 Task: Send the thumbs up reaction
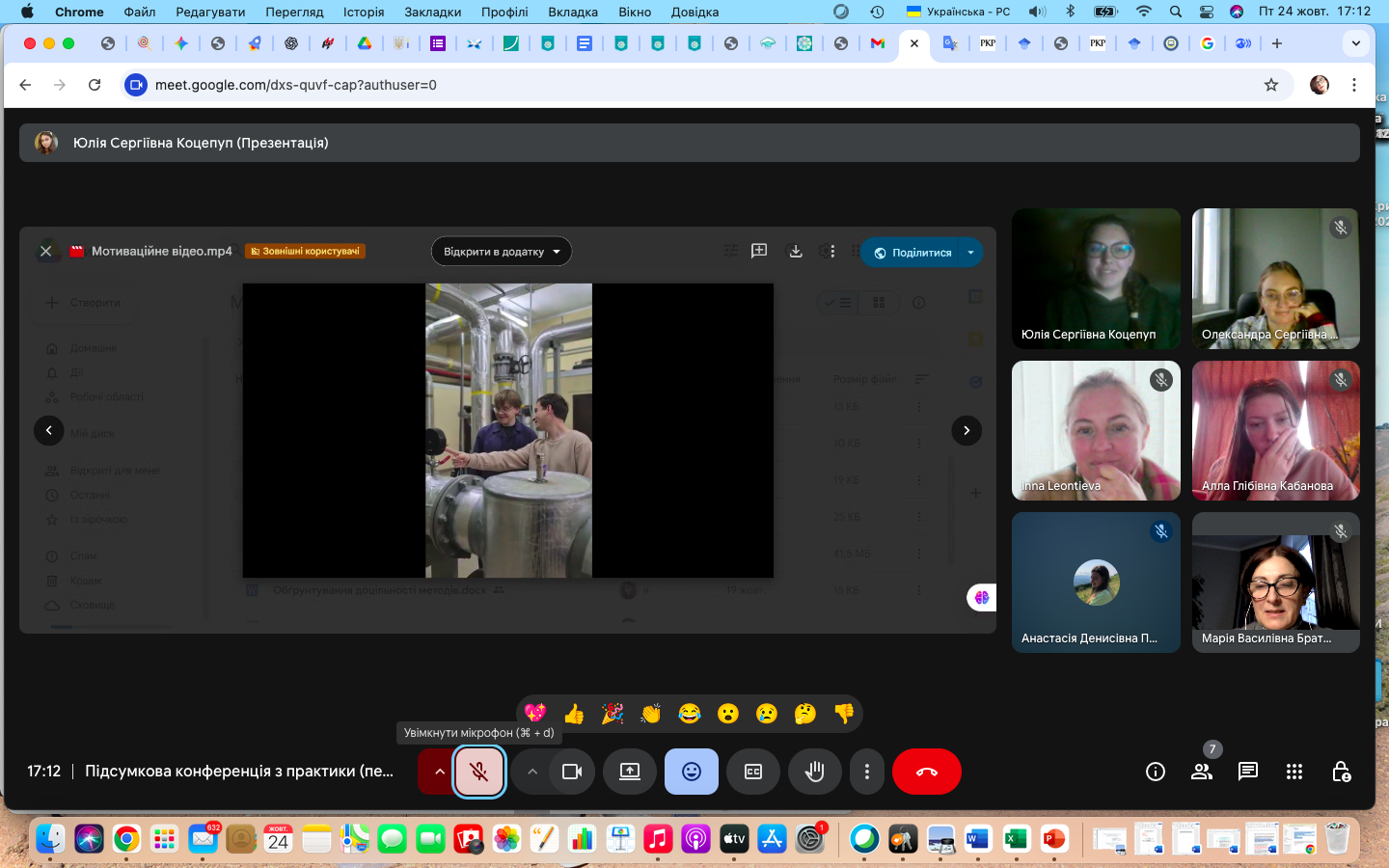click(574, 714)
